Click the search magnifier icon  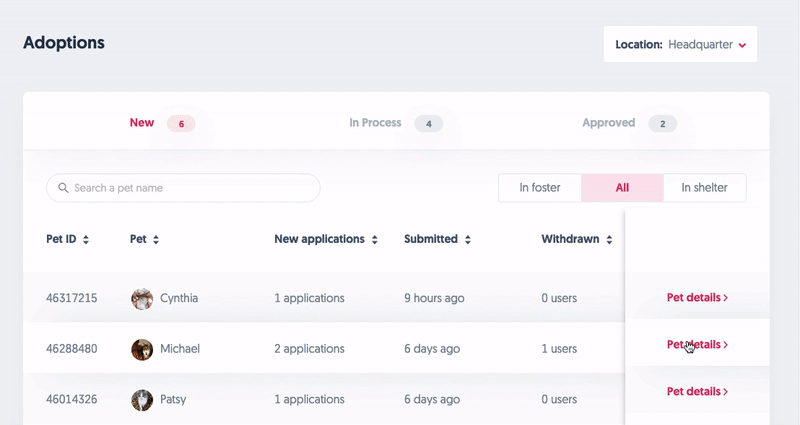pos(63,188)
